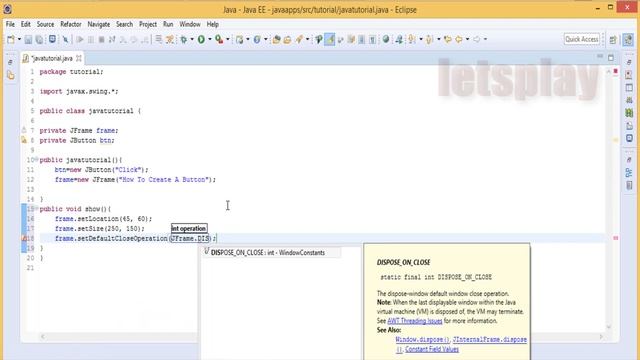The width and height of the screenshot is (640, 360).
Task: Open the JInternalFrame.dispose Javadoc link
Action: click(489, 340)
